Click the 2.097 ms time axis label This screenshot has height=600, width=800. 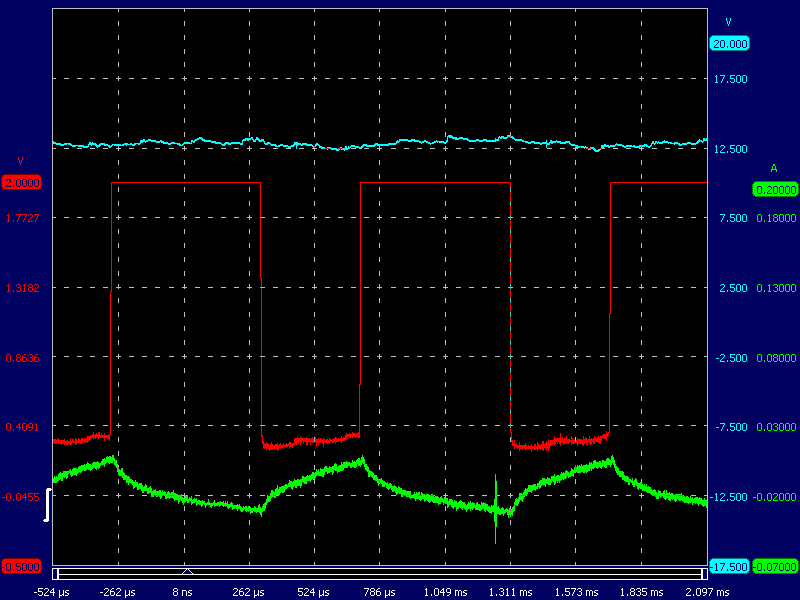[x=706, y=592]
